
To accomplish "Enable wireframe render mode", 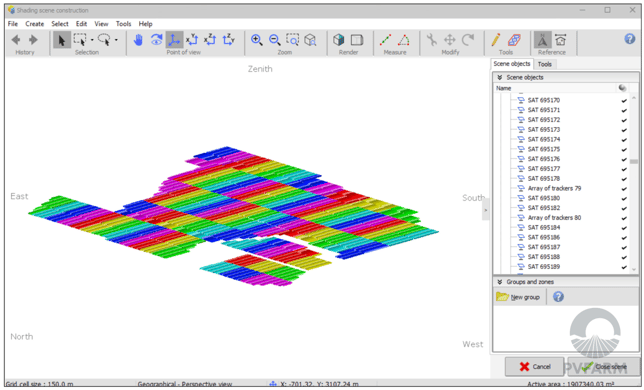I will tap(357, 40).
